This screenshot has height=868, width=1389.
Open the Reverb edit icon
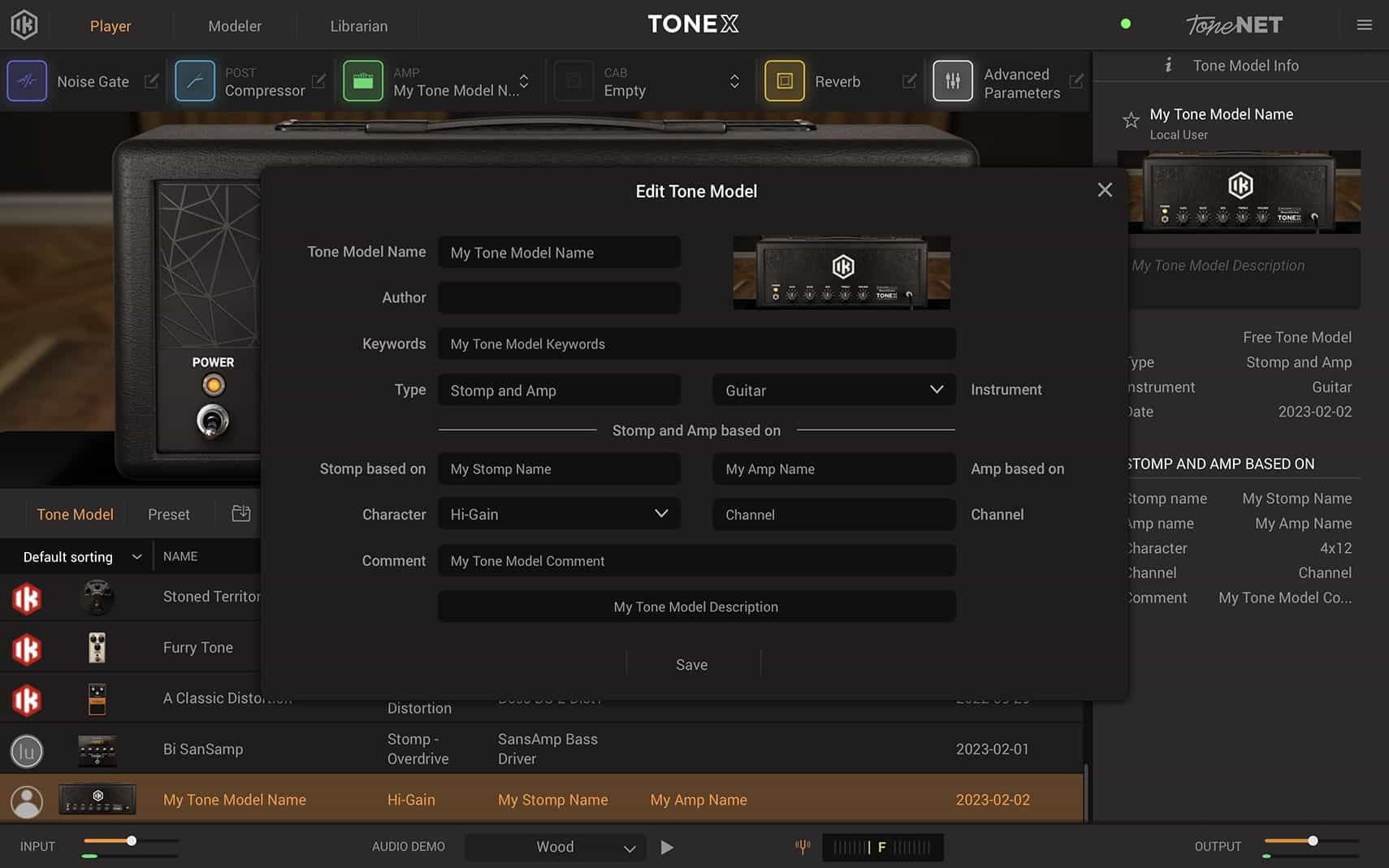[x=909, y=81]
